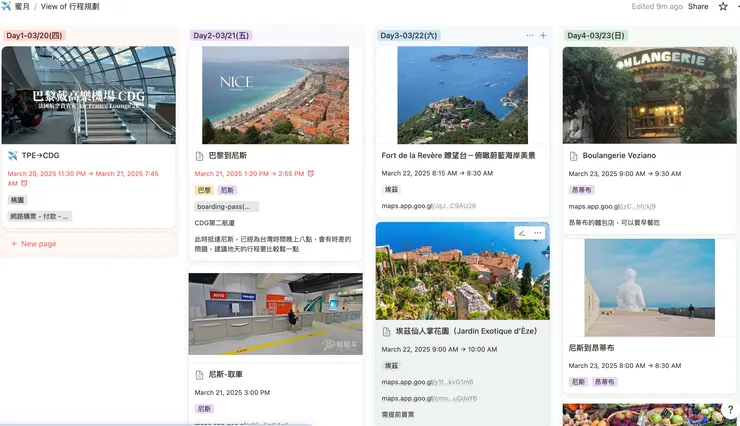Select the Day4-03/23(日) column label
Viewport: 740px width, 426px height.
point(596,35)
